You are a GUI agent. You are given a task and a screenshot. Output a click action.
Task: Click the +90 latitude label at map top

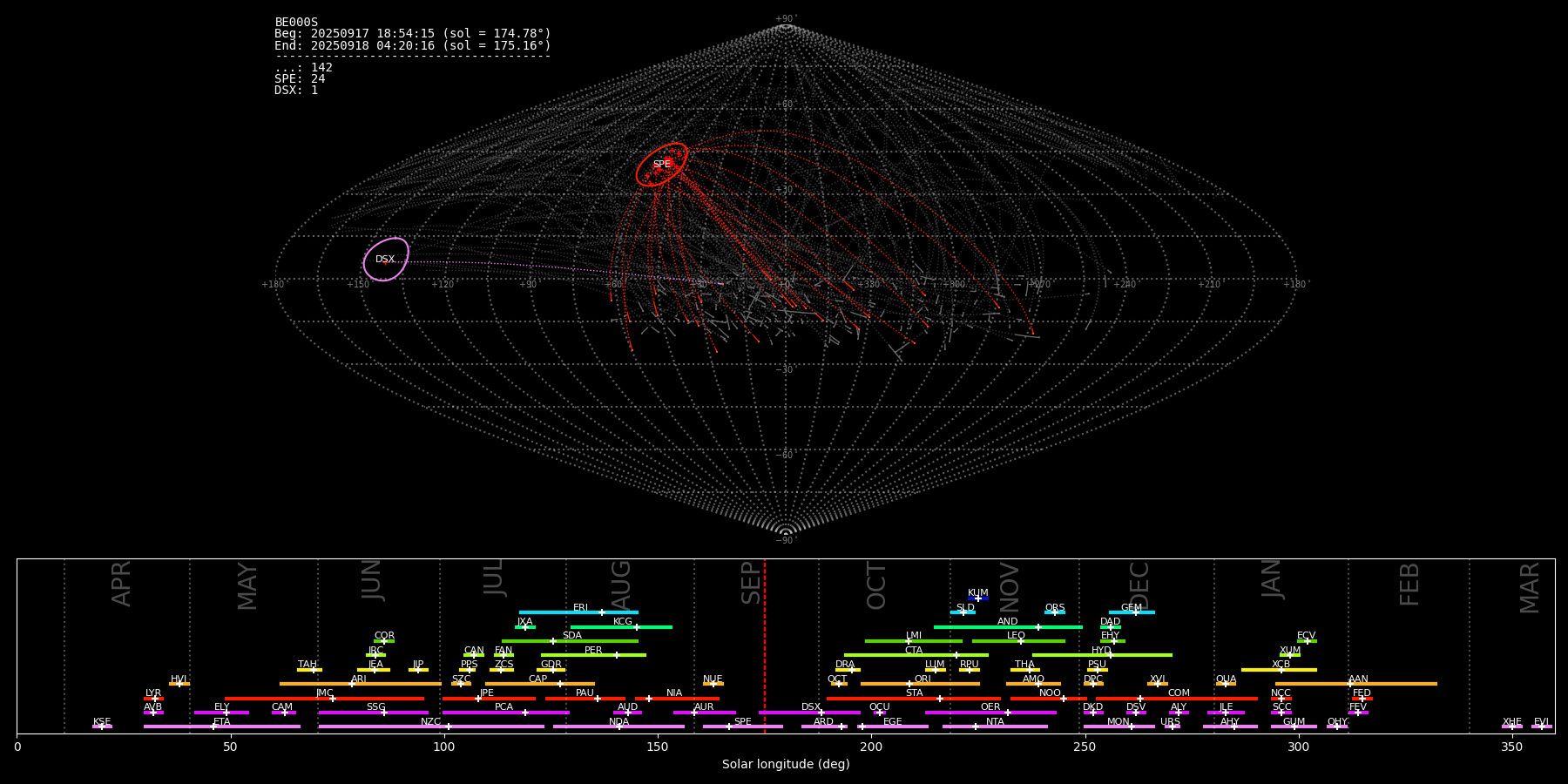coord(786,19)
